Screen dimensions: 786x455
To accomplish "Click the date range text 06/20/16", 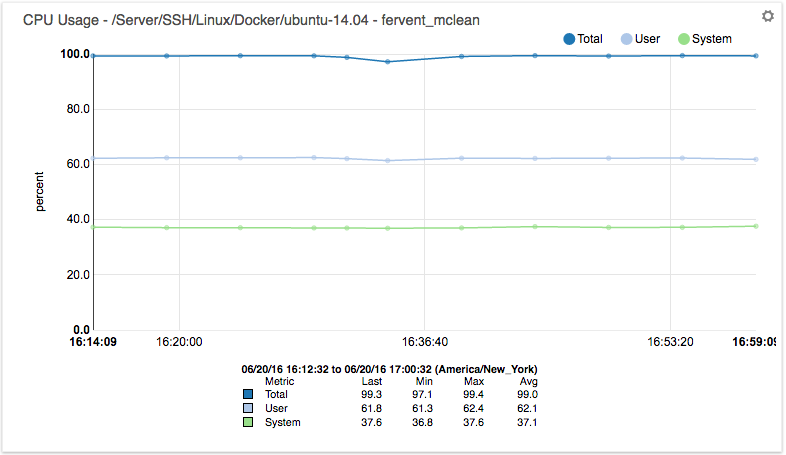I will tap(389, 369).
